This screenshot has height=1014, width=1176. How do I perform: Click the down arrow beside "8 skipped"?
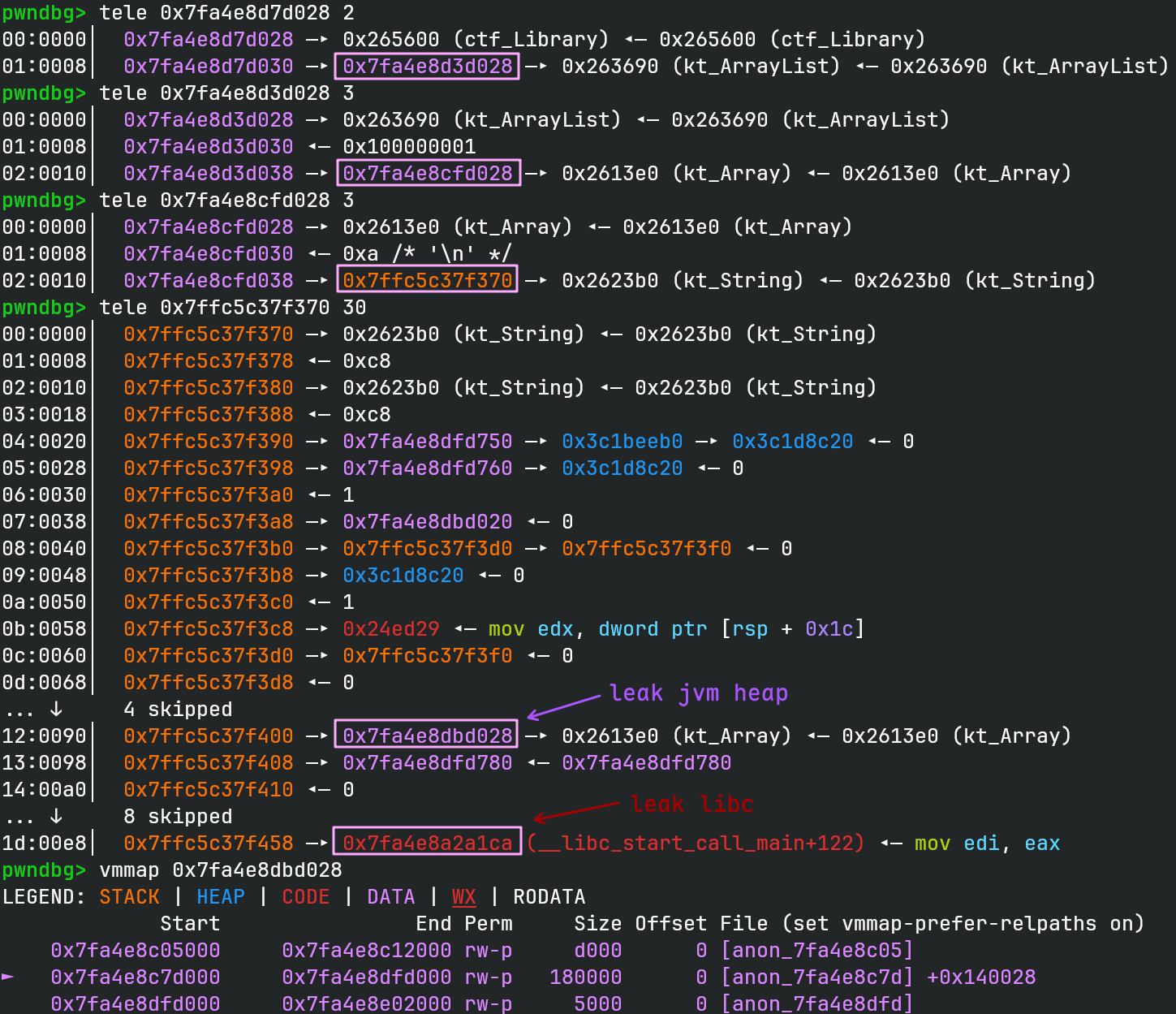(x=56, y=816)
